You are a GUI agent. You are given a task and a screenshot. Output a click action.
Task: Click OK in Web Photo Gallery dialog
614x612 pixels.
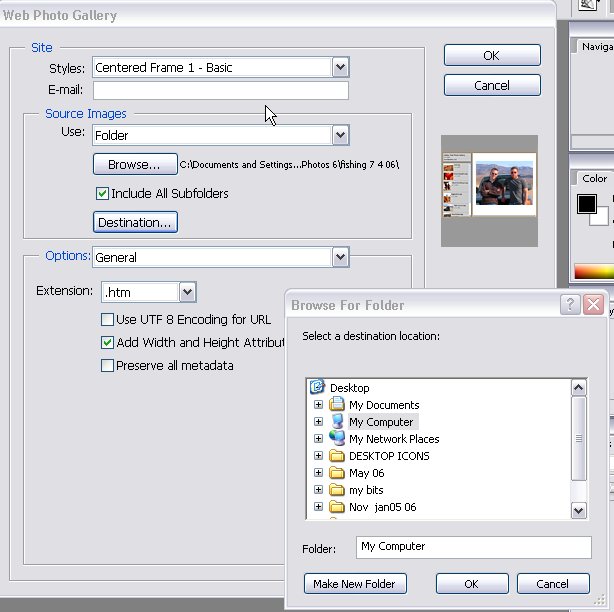492,55
